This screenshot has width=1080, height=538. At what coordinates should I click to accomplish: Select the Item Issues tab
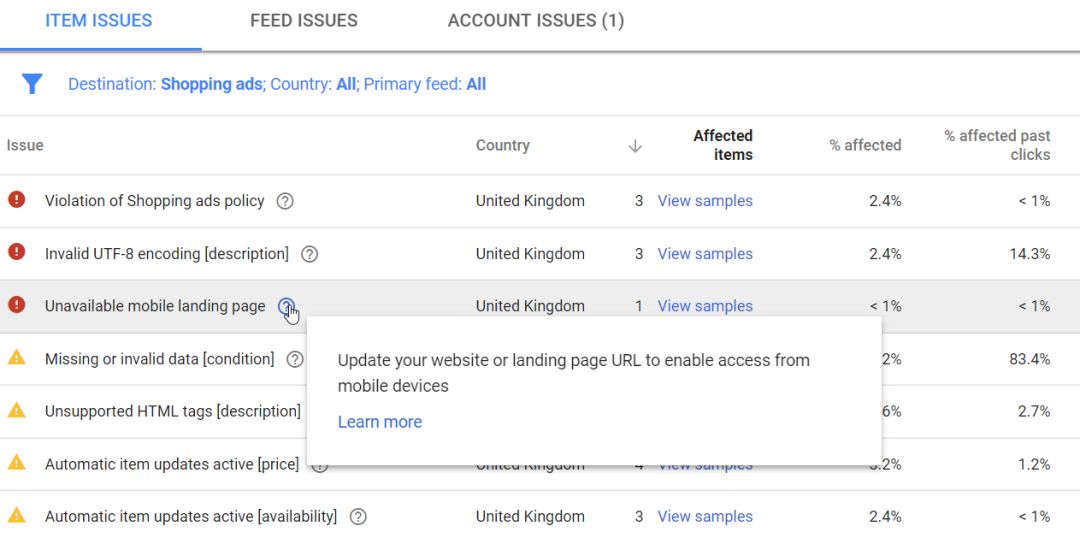99,21
